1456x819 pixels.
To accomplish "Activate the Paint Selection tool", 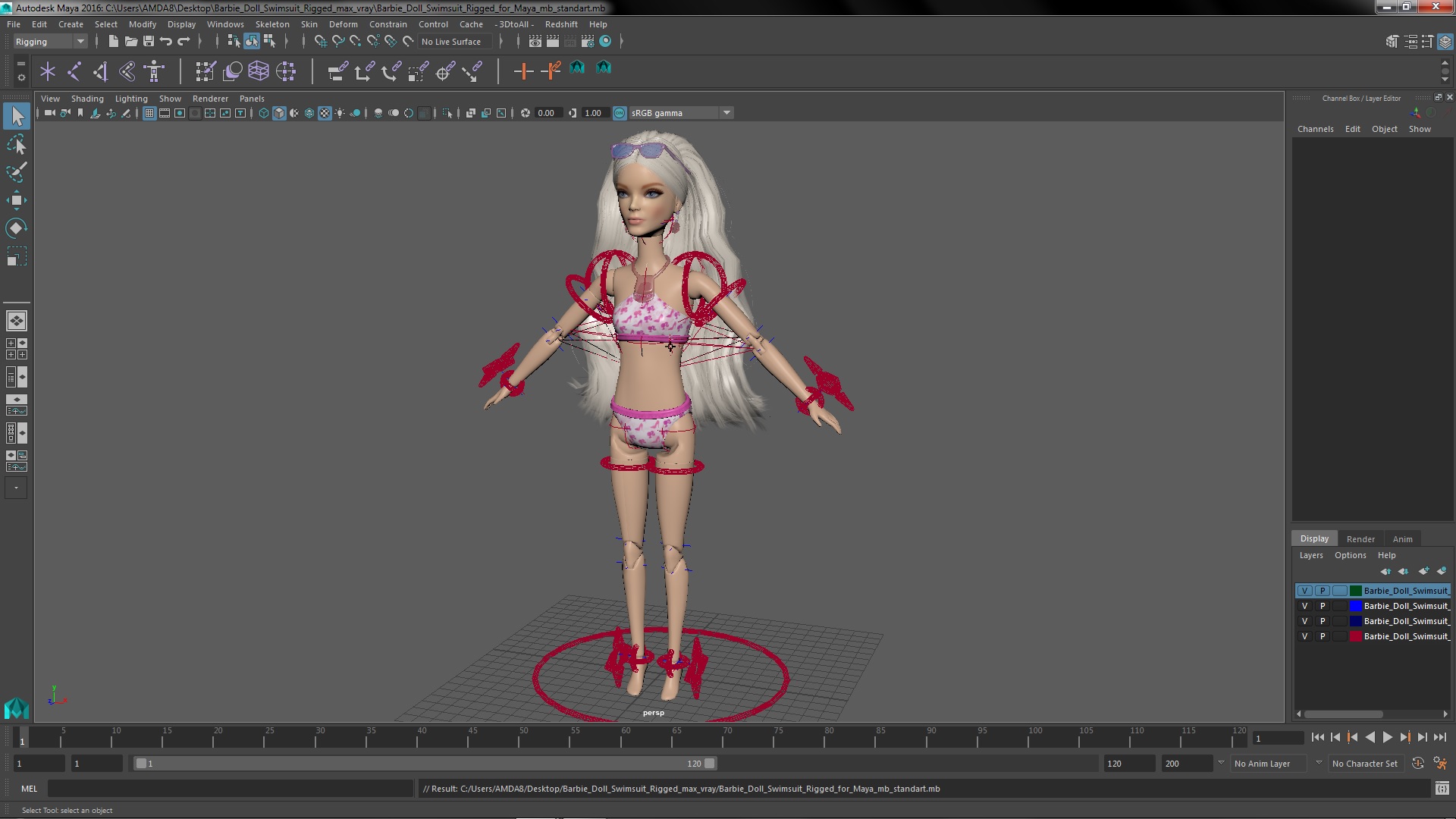I will pos(17,172).
